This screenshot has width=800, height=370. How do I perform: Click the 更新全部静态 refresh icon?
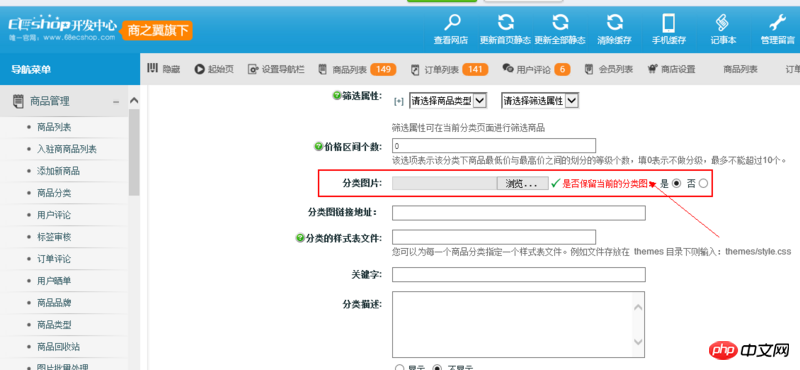[560, 23]
